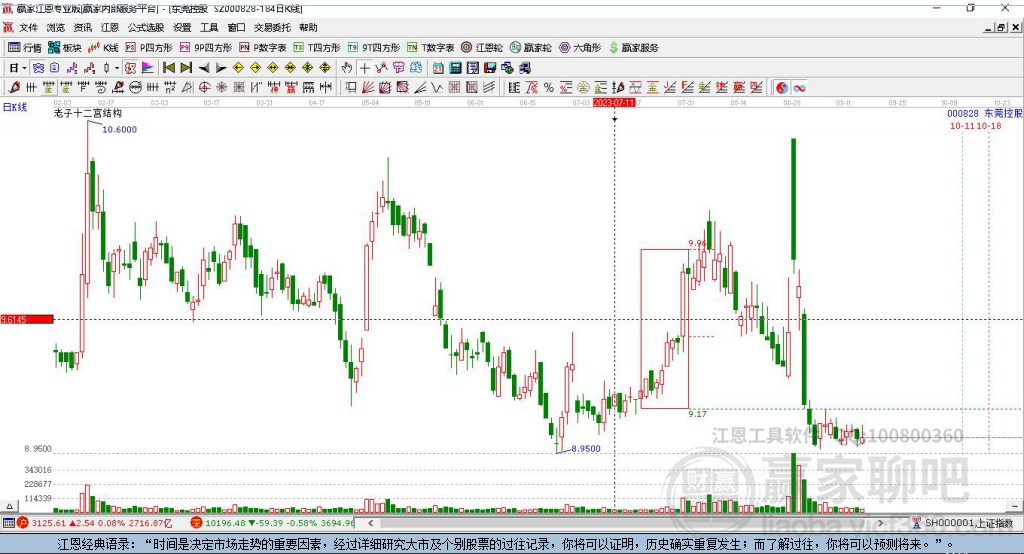Open the 江恩 menu
1024x554 pixels.
[110, 27]
